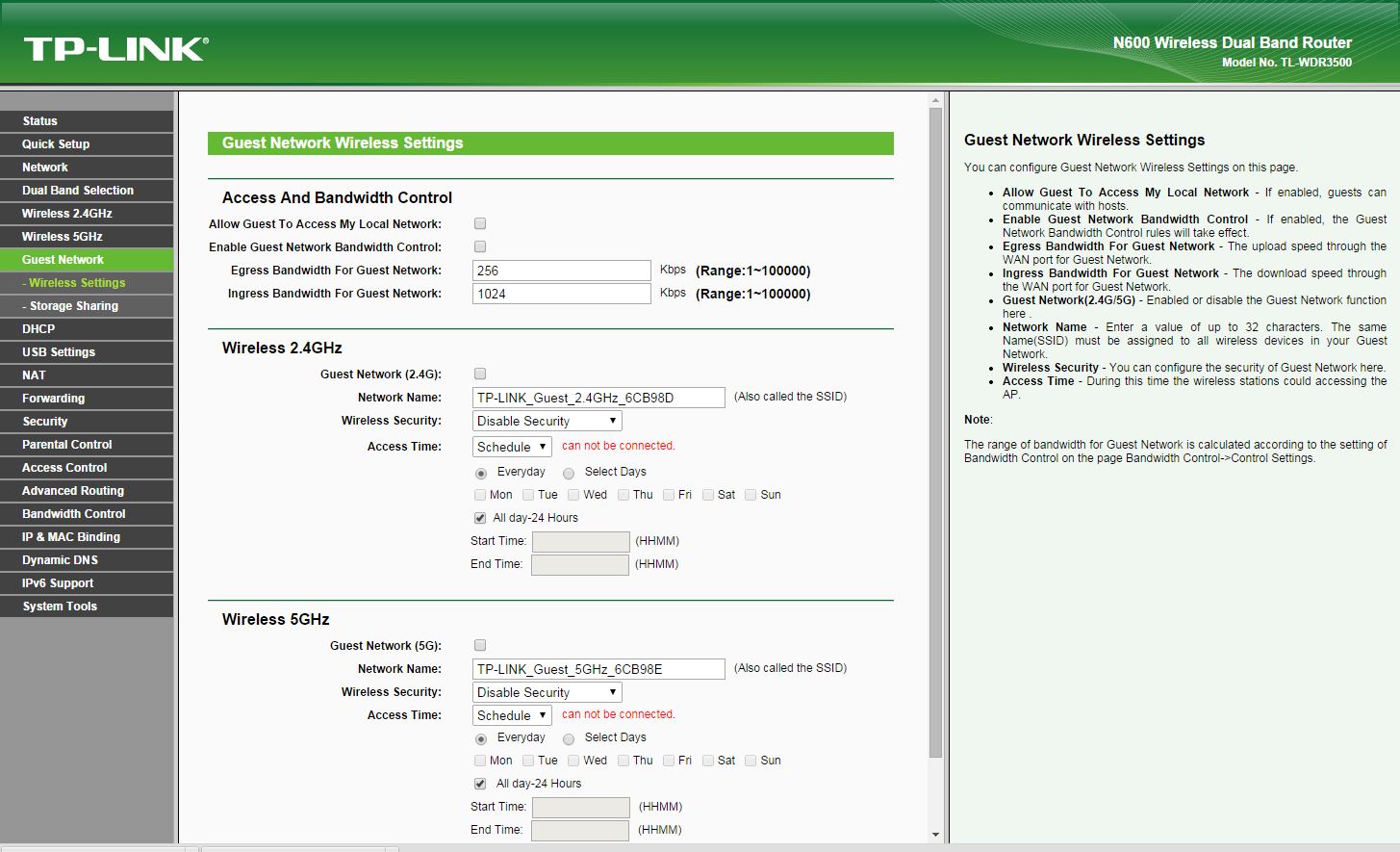Click the 2.4GHz End Time field
The height and width of the screenshot is (852, 1400).
[x=580, y=564]
